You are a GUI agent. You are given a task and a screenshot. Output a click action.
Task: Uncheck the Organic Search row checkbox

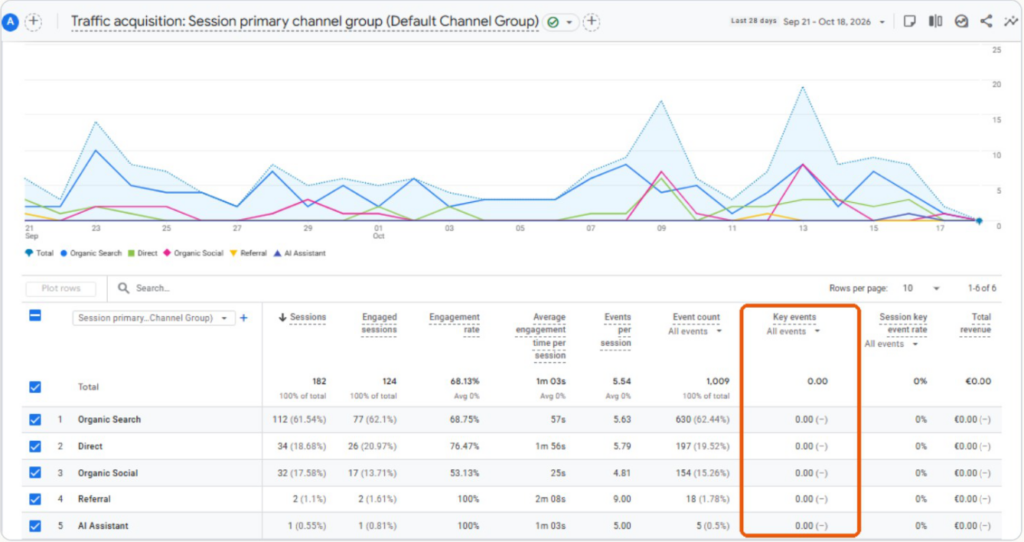coord(35,420)
